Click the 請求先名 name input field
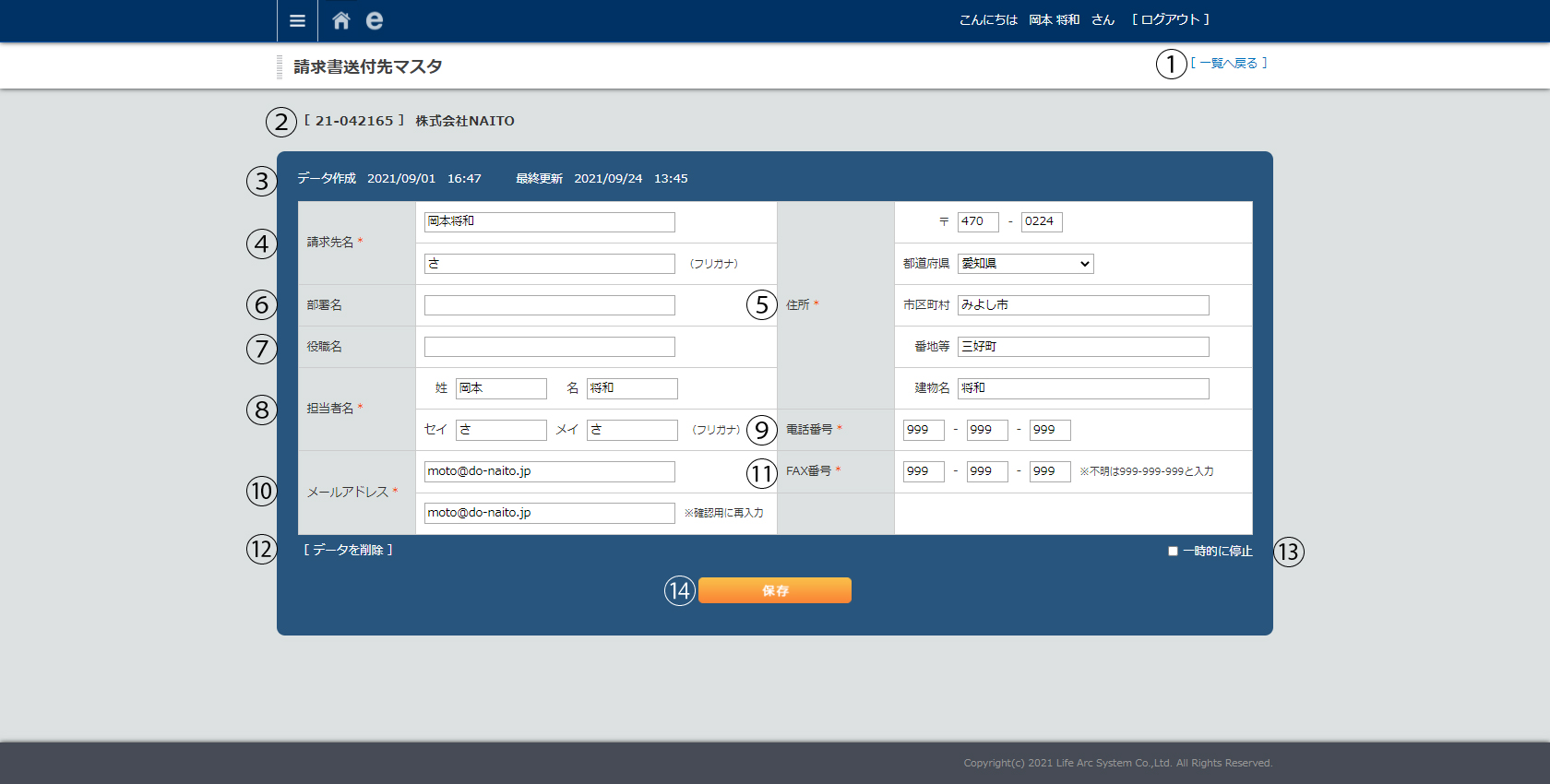 [549, 222]
